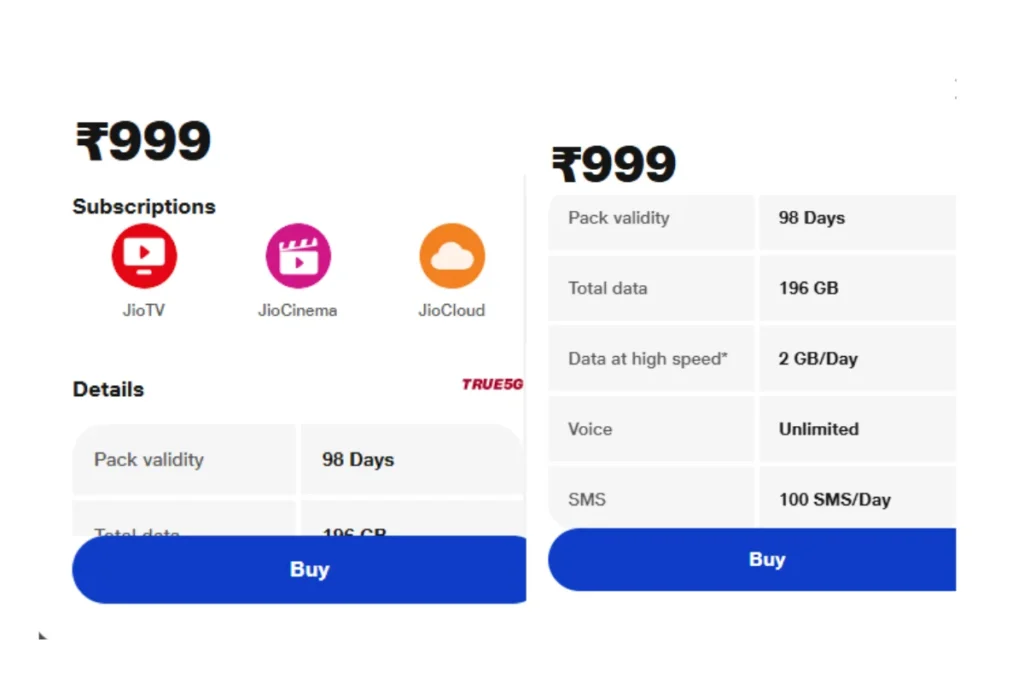Open the JioTV subscription icon
Screen dimensions: 1024x683
[x=144, y=256]
